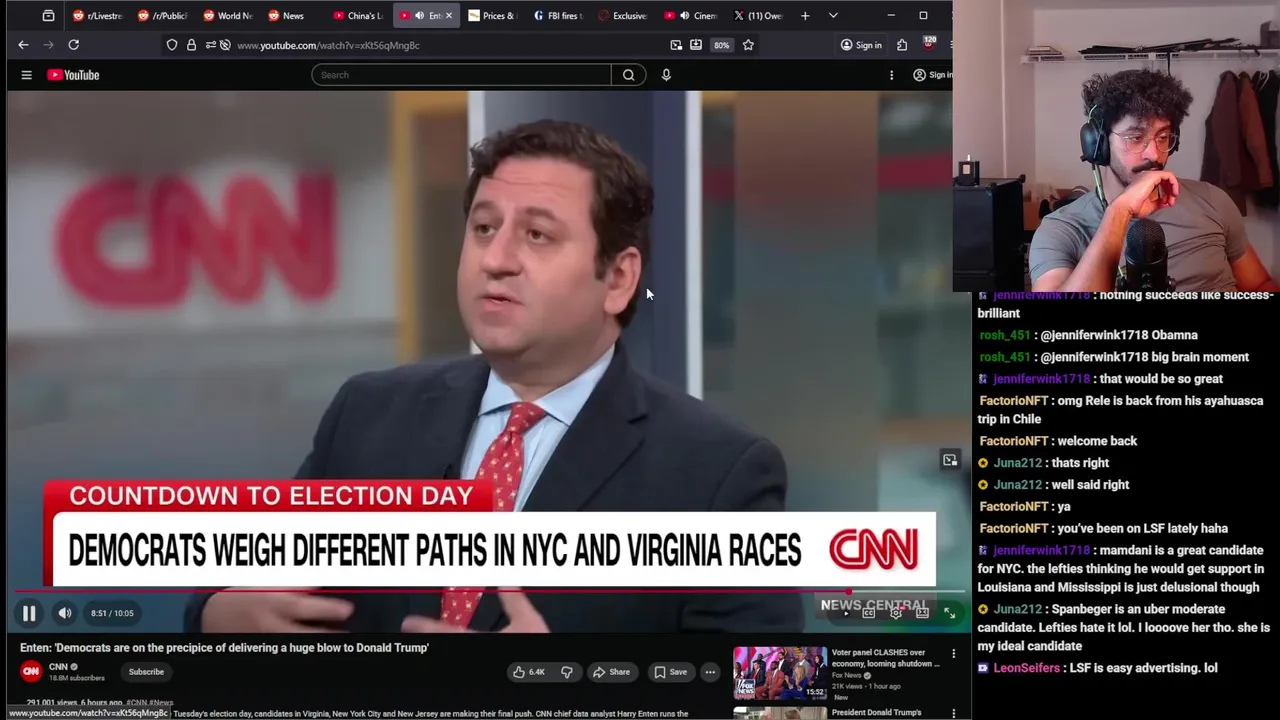1280x720 pixels.
Task: Pause the video with the pause button
Action: coord(29,613)
